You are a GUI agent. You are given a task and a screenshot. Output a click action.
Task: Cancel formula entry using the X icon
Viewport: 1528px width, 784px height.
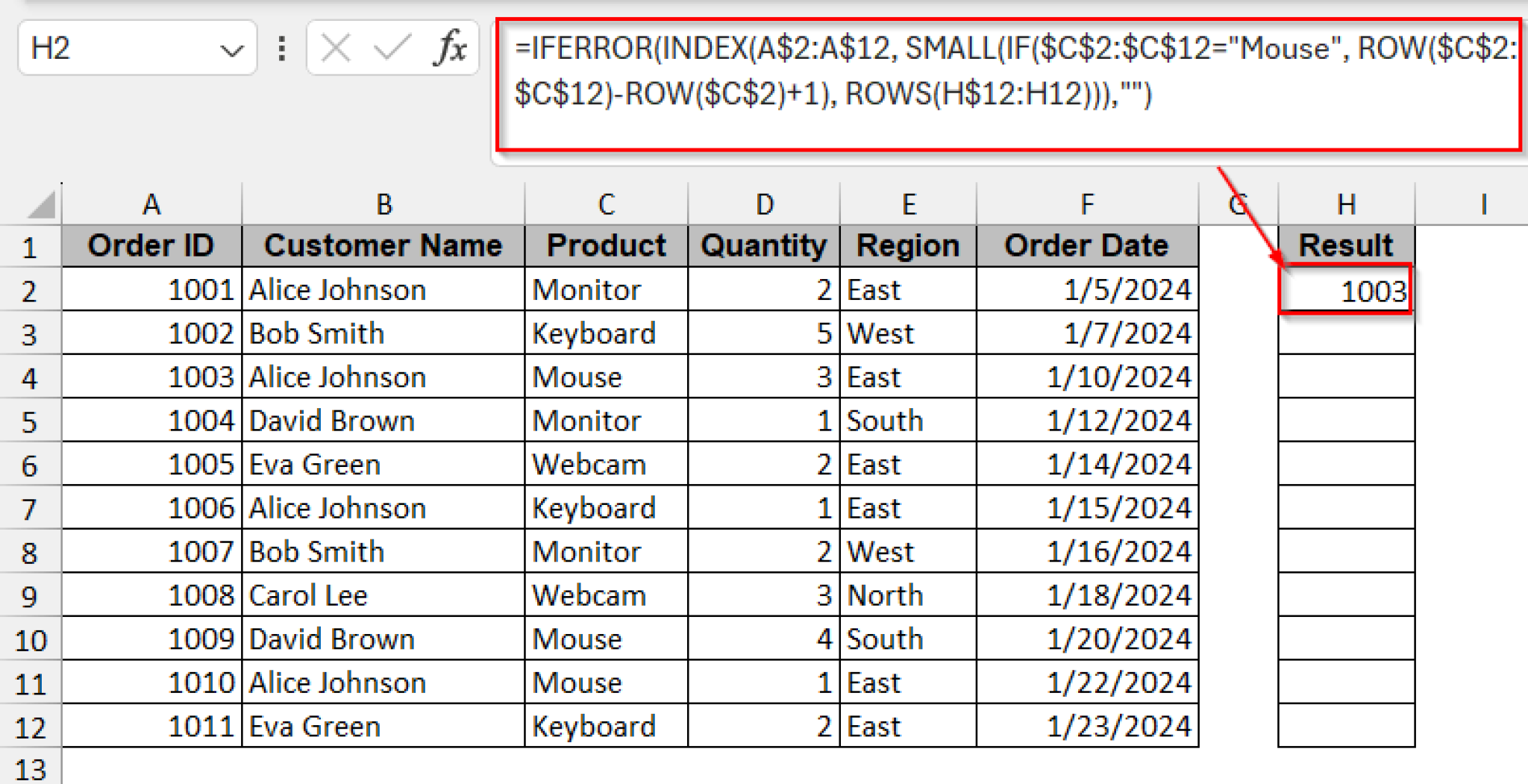[x=335, y=48]
